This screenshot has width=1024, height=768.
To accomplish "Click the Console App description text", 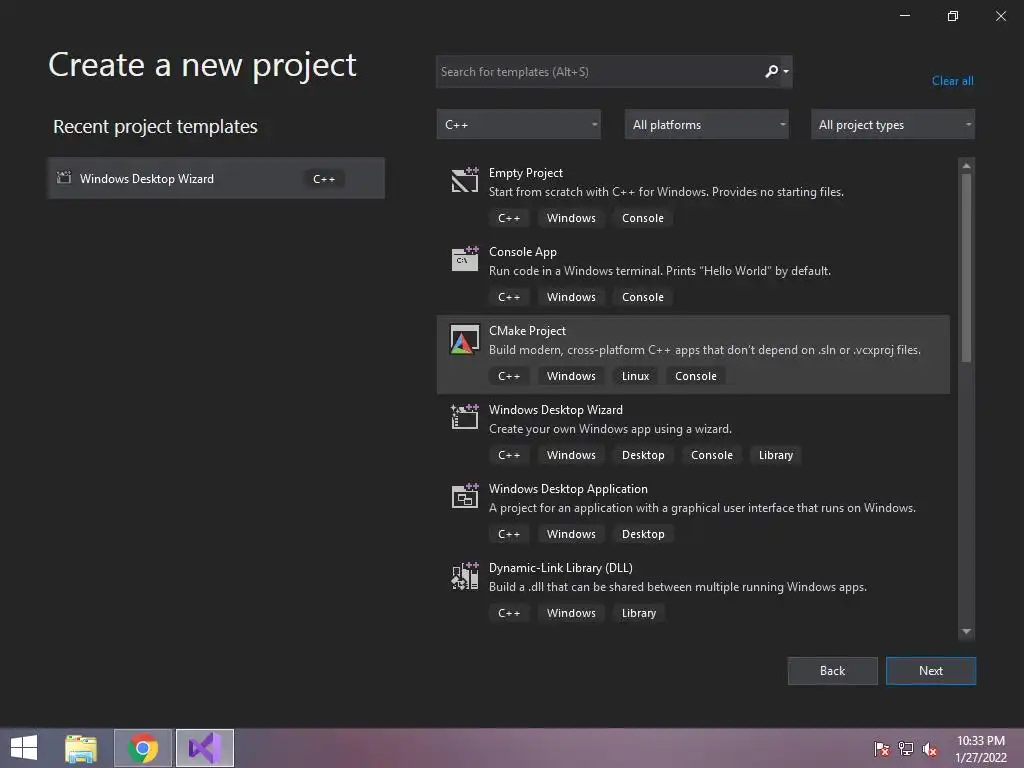I will click(660, 271).
